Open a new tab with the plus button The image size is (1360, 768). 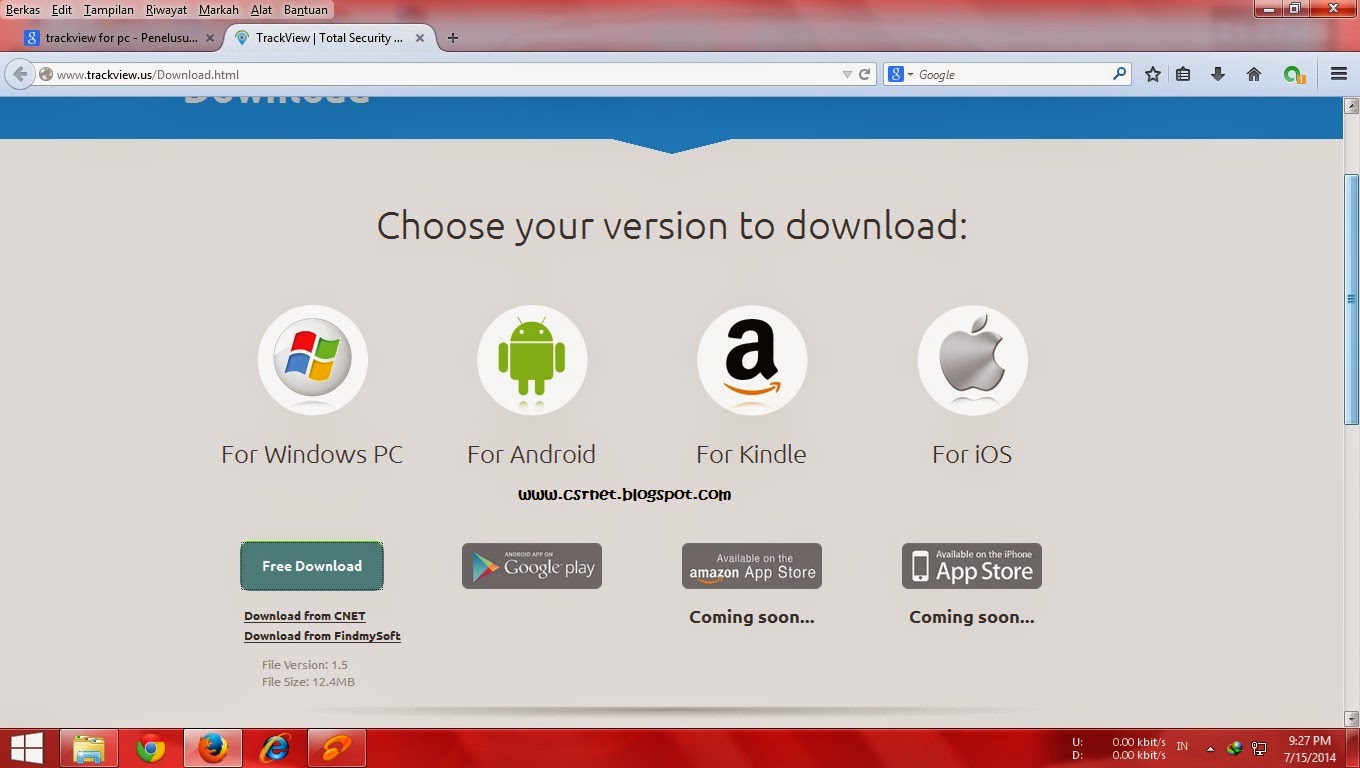[453, 38]
